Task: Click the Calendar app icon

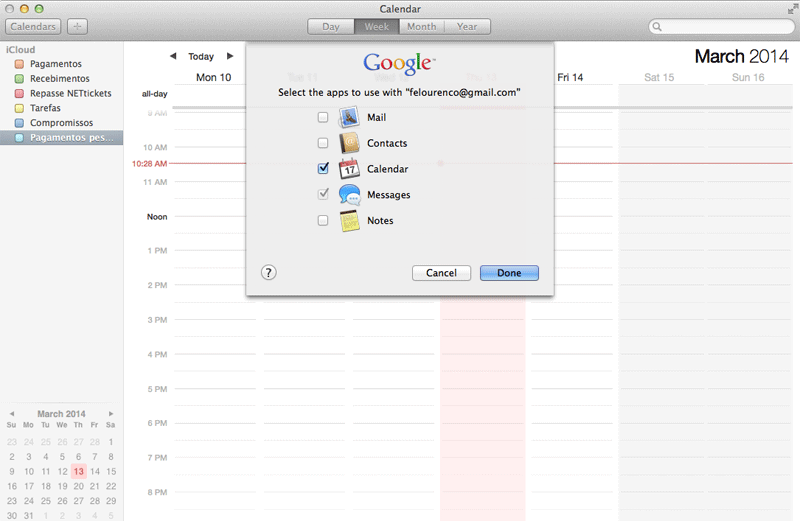Action: tap(349, 169)
